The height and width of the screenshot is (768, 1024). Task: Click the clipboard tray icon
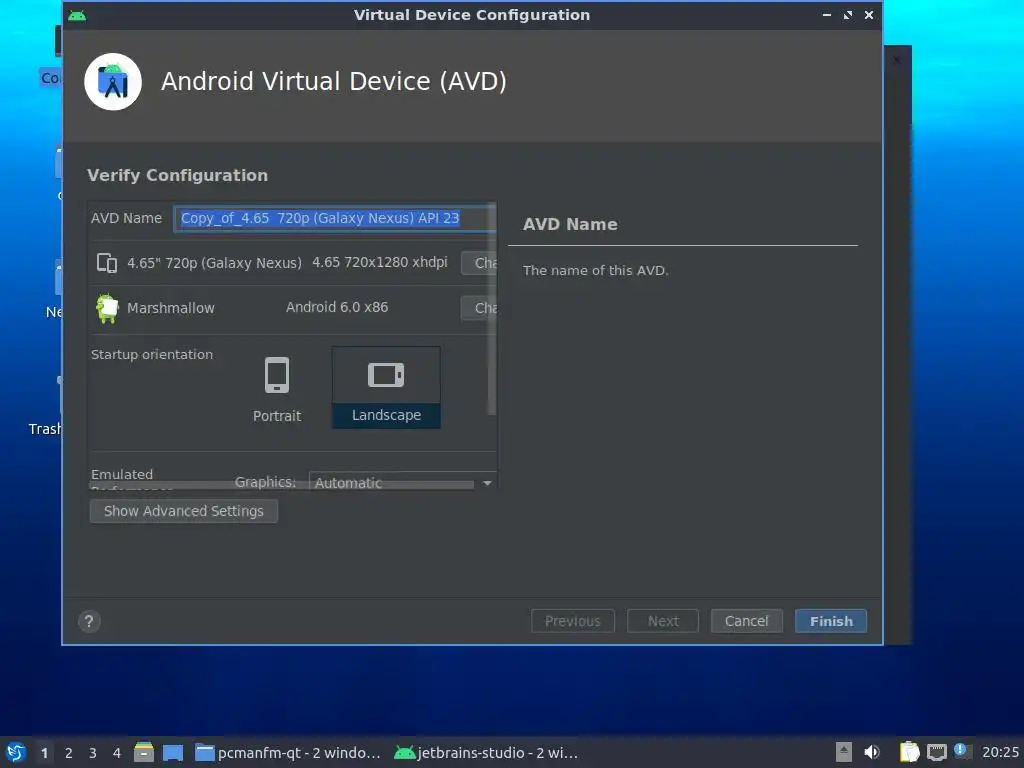click(x=909, y=752)
